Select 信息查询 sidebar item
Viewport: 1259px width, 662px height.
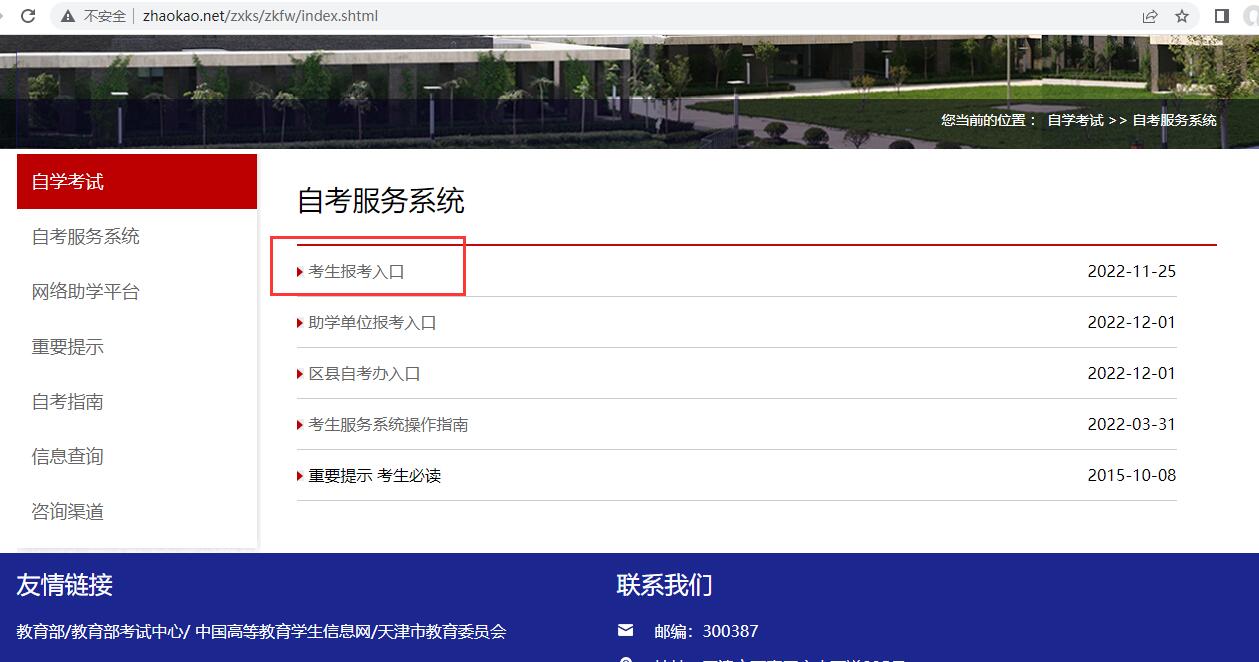coord(68,457)
